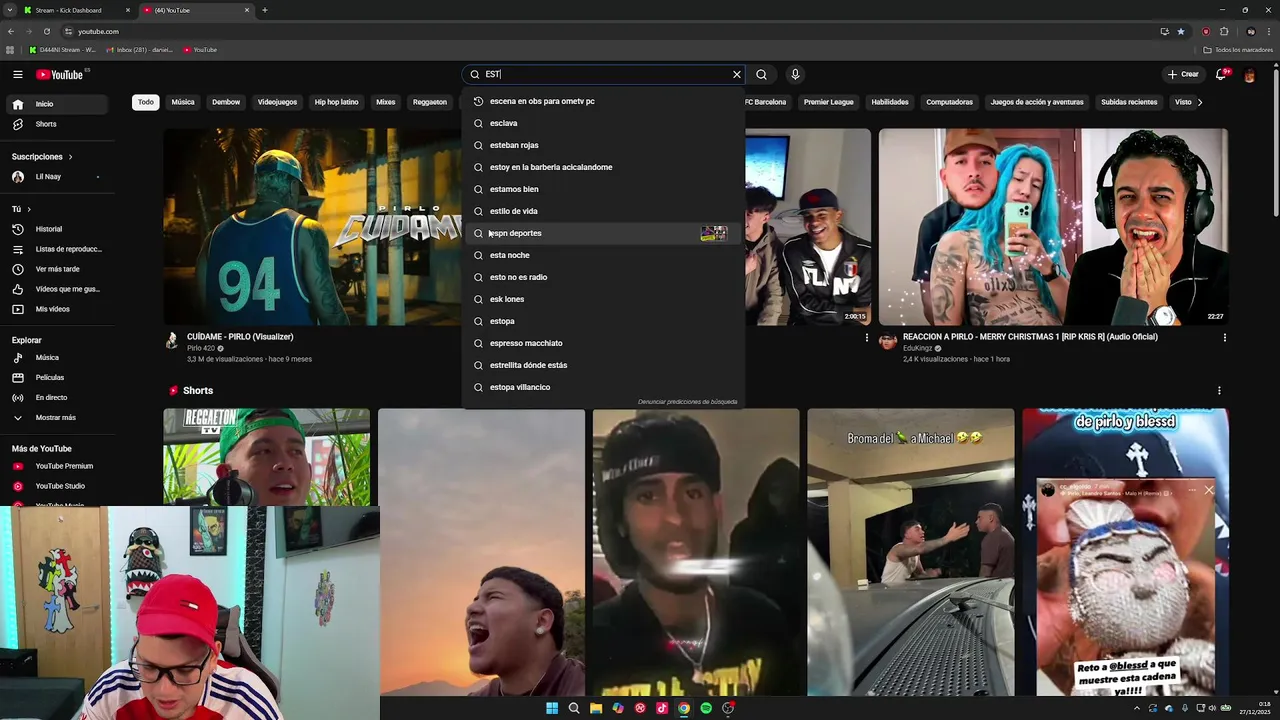Select the Todo filter chip

(146, 102)
